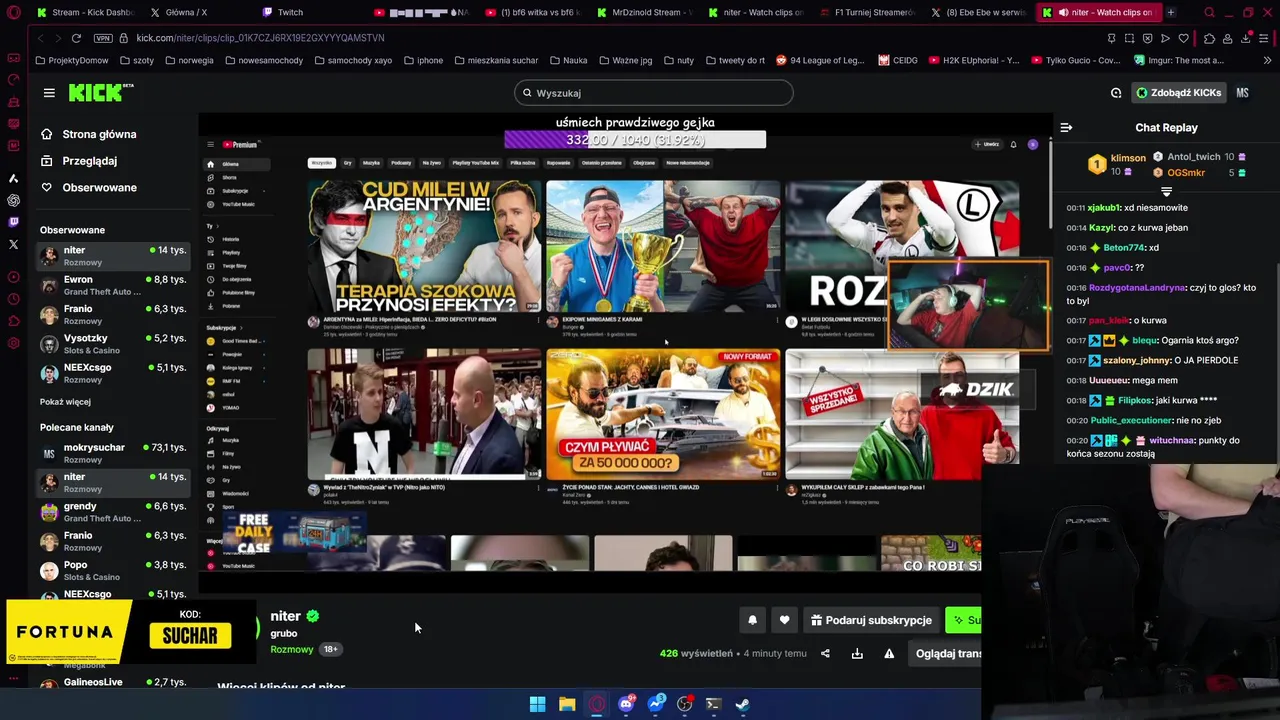Open the terminal icon in the taskbar
This screenshot has height=720, width=1280.
click(713, 704)
